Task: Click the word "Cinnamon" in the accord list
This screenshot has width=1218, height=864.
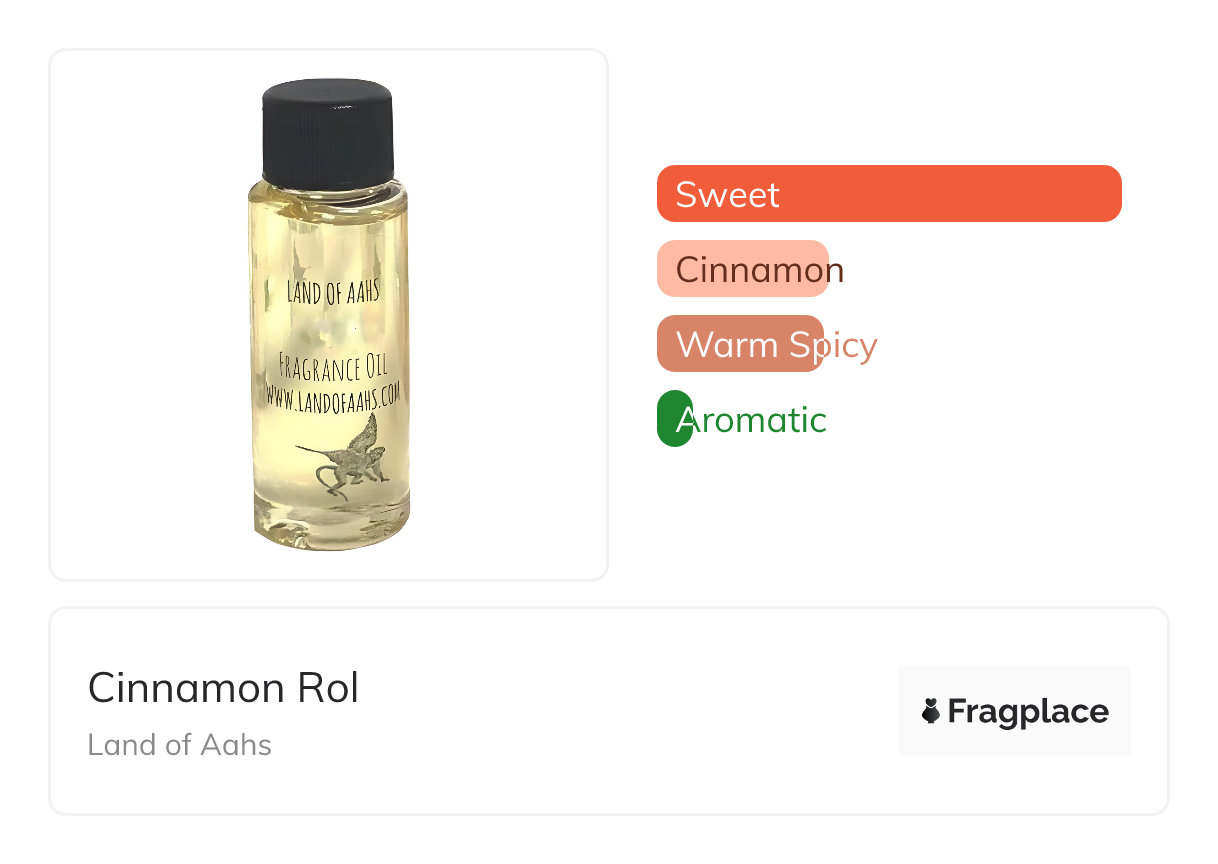Action: point(760,270)
